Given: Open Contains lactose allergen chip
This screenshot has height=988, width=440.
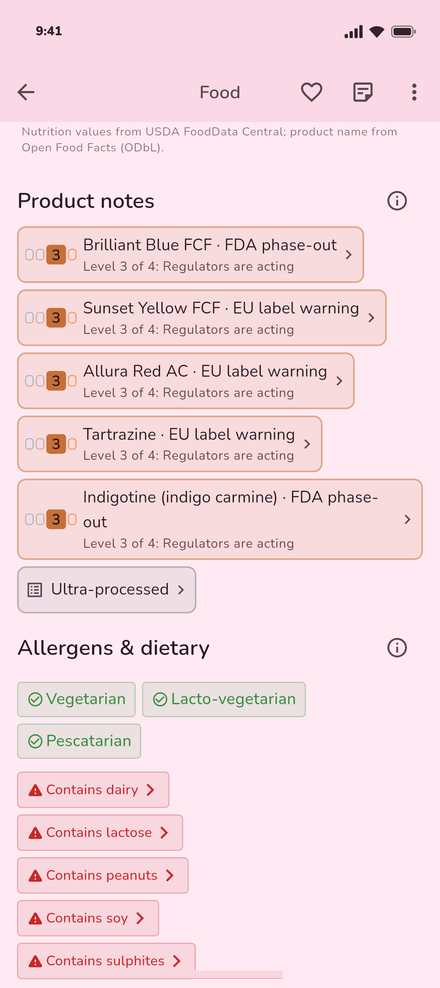Looking at the screenshot, I should click(100, 832).
